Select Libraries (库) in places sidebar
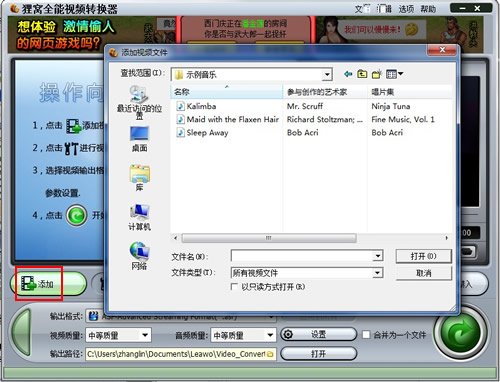Screen dimensions: 500x382 [139, 178]
